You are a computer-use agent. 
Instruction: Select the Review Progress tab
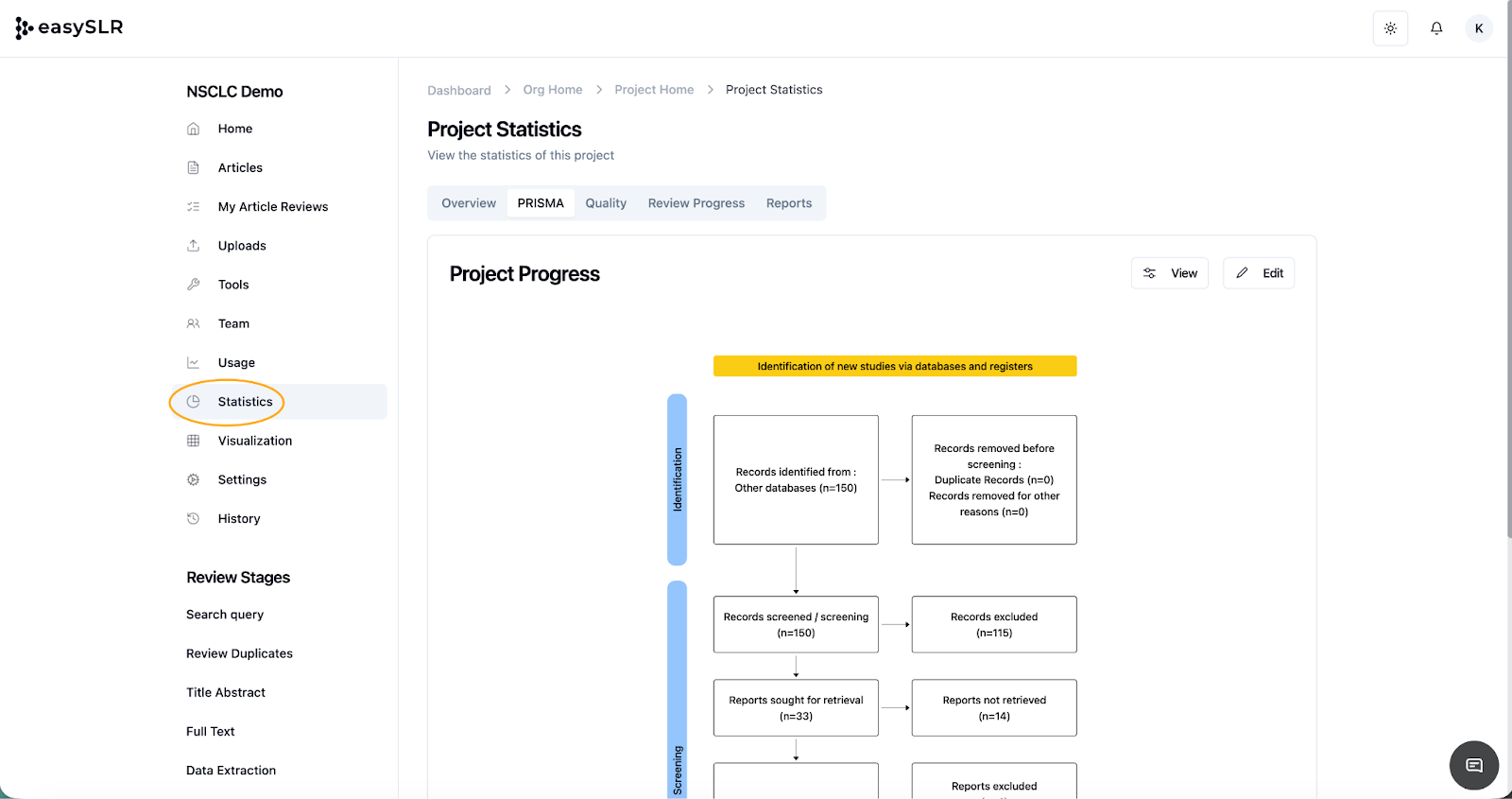(x=696, y=203)
